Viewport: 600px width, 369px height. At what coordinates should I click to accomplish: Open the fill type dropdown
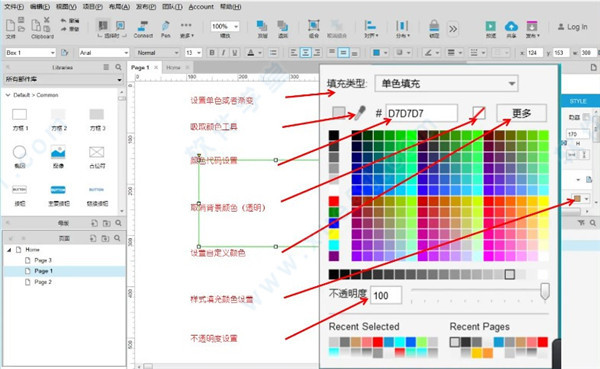click(446, 83)
